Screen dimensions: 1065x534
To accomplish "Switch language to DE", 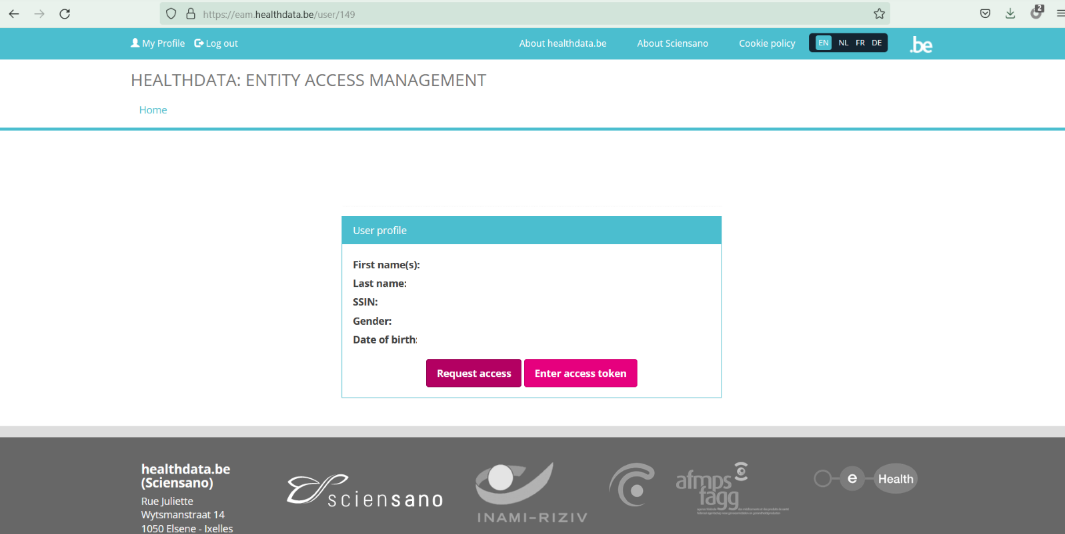I will [877, 43].
